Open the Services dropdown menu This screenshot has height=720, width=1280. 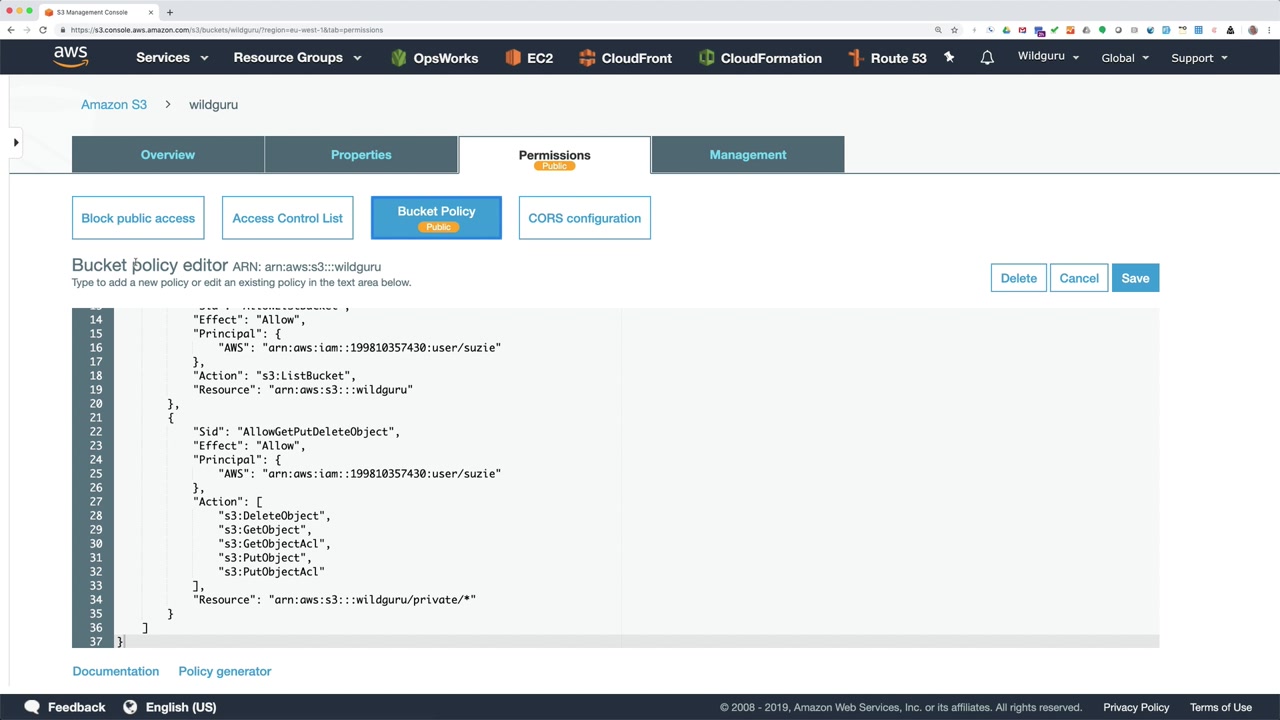(x=172, y=58)
